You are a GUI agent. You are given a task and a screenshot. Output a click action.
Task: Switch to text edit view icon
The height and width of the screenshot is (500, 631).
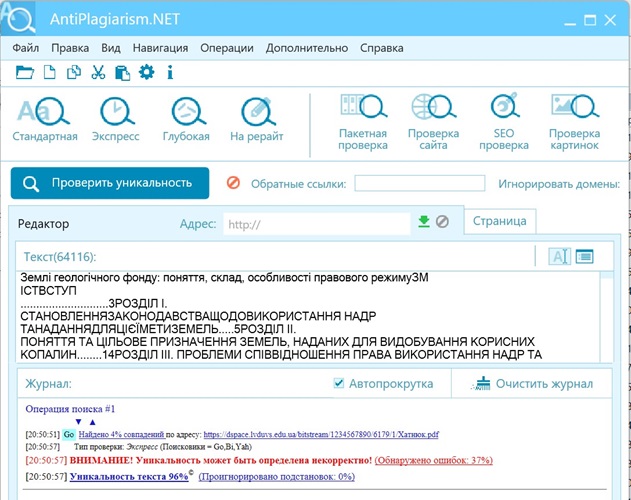click(x=560, y=256)
